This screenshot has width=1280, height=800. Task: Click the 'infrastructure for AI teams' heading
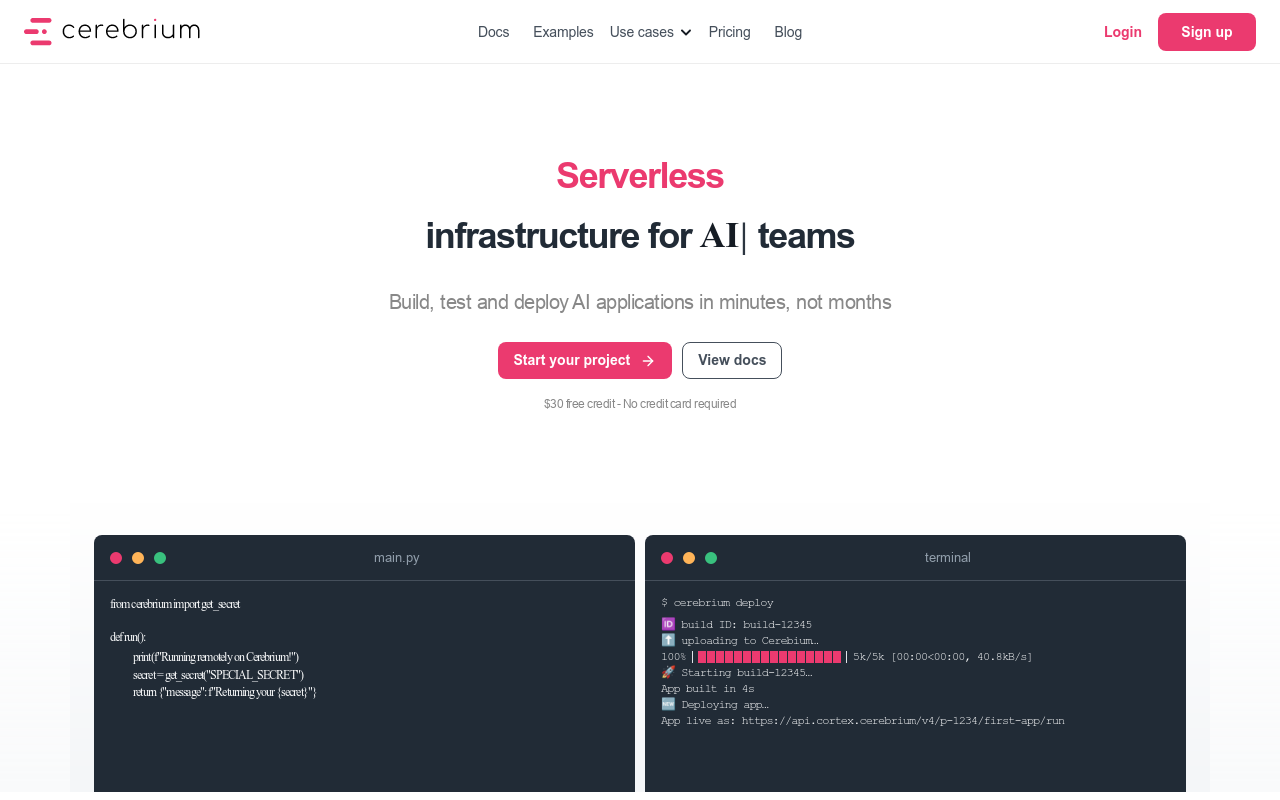click(640, 236)
